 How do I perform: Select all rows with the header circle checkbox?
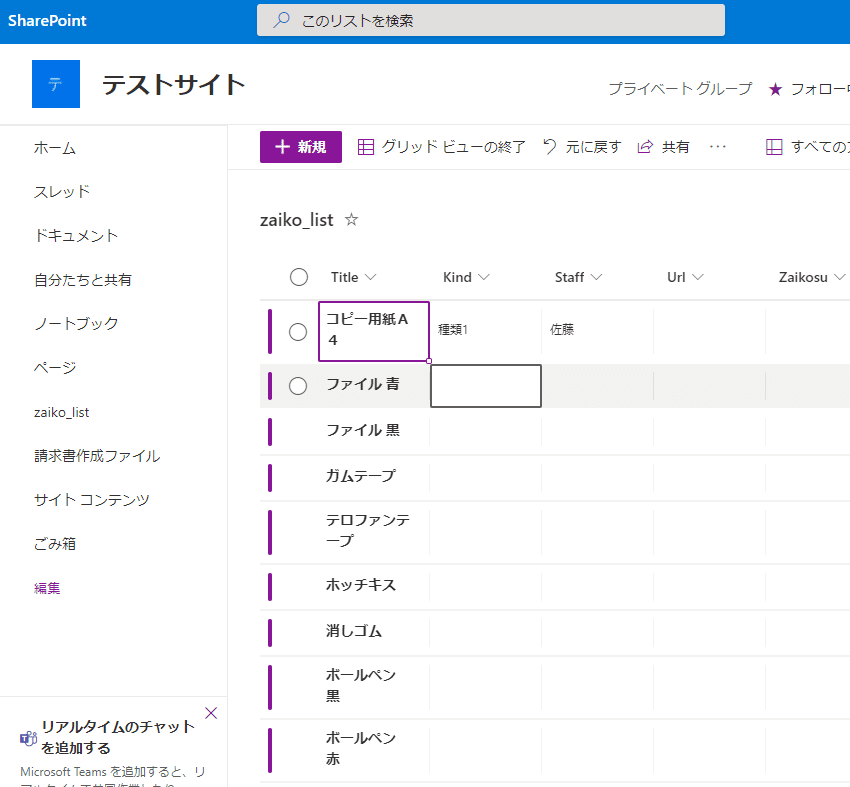click(x=298, y=277)
